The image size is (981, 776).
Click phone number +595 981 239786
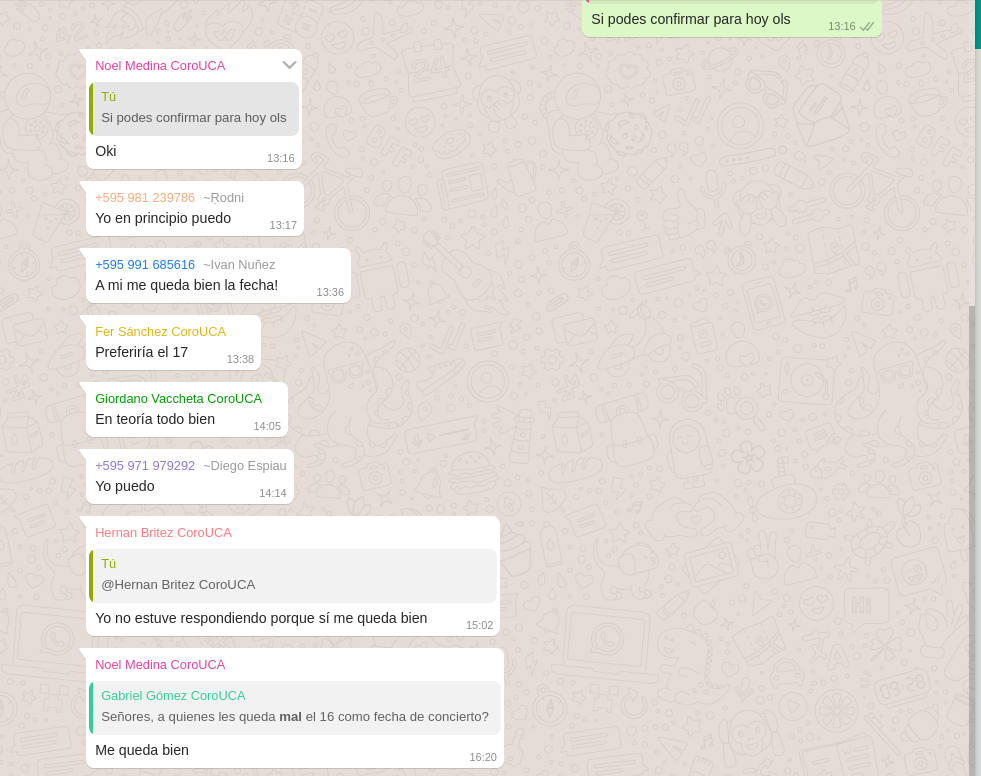point(145,197)
